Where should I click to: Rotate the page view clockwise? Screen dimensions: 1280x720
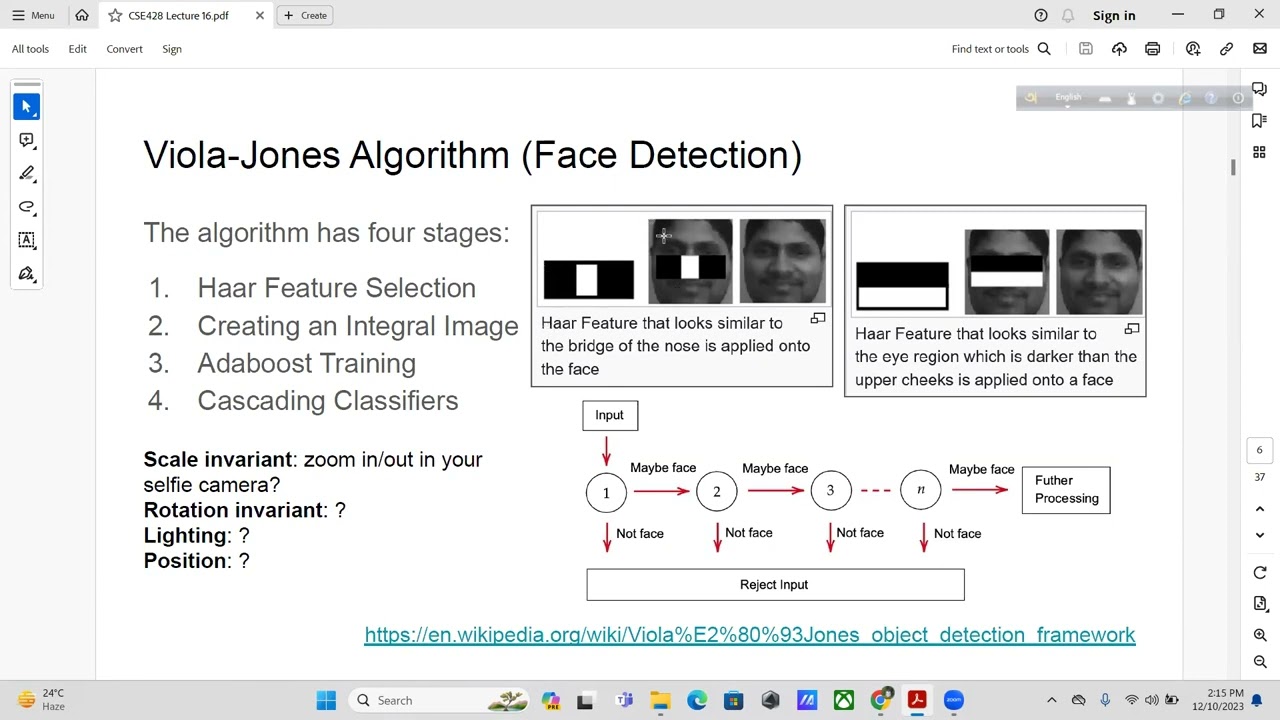coord(1260,573)
